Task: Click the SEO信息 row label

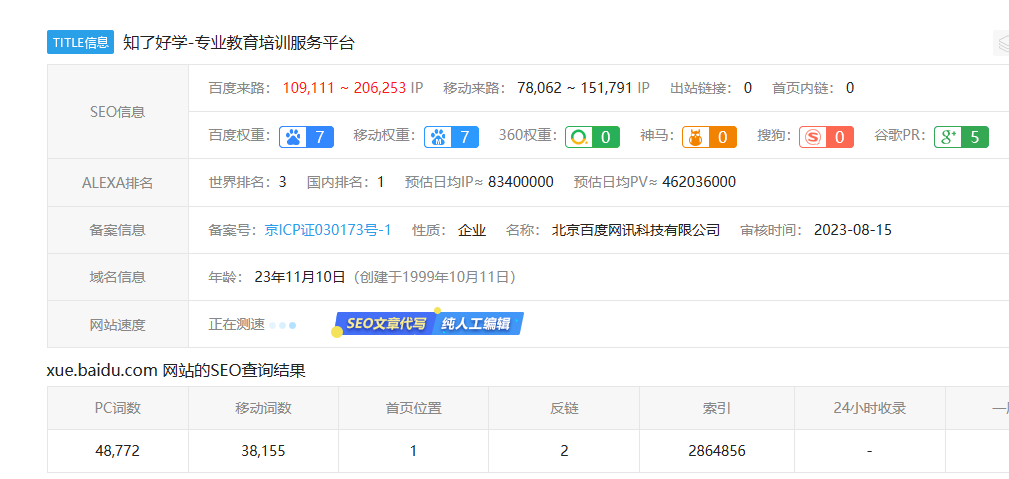Action: point(118,111)
